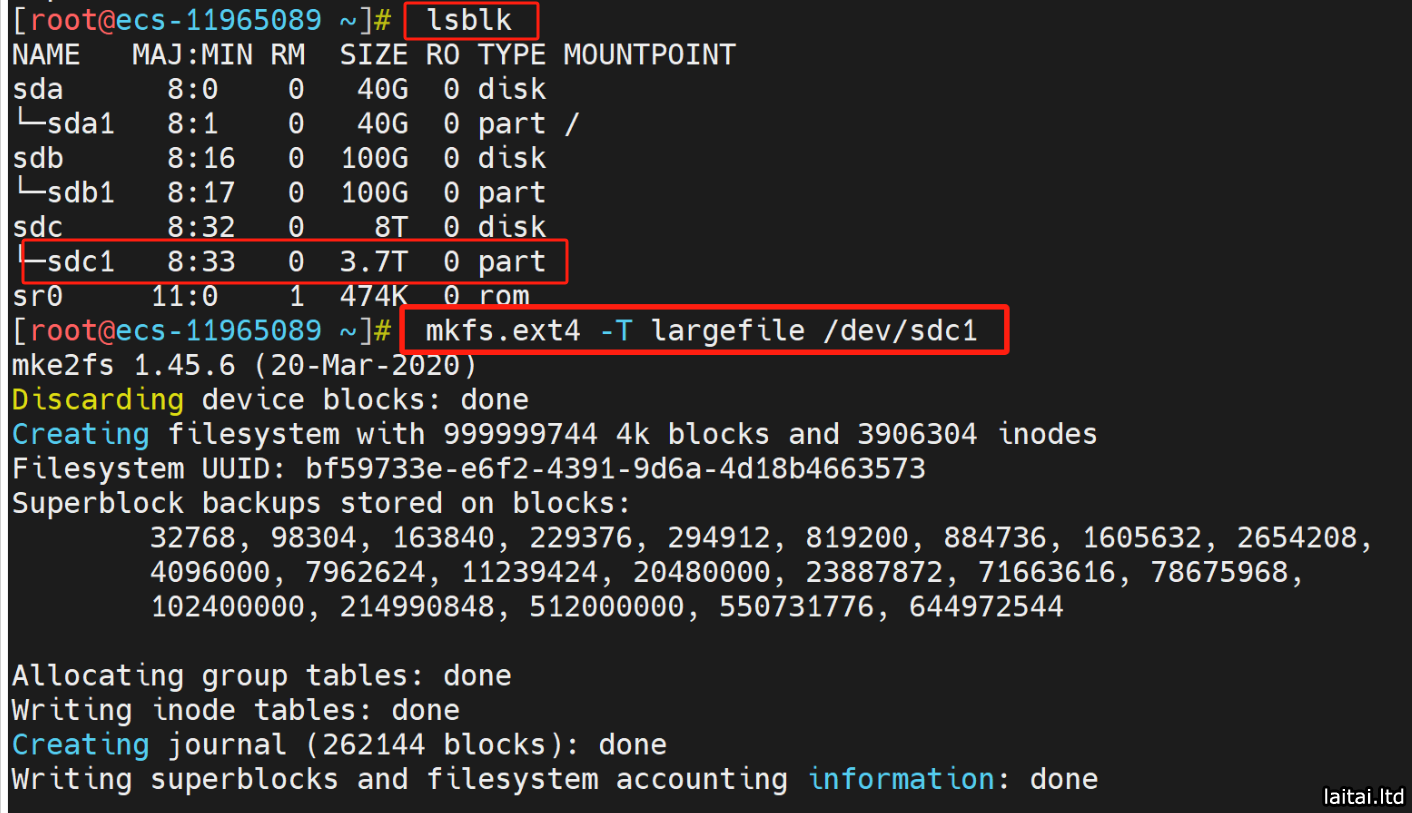Screen dimensions: 1412x813
Task: Click the blue information word
Action: 901,779
